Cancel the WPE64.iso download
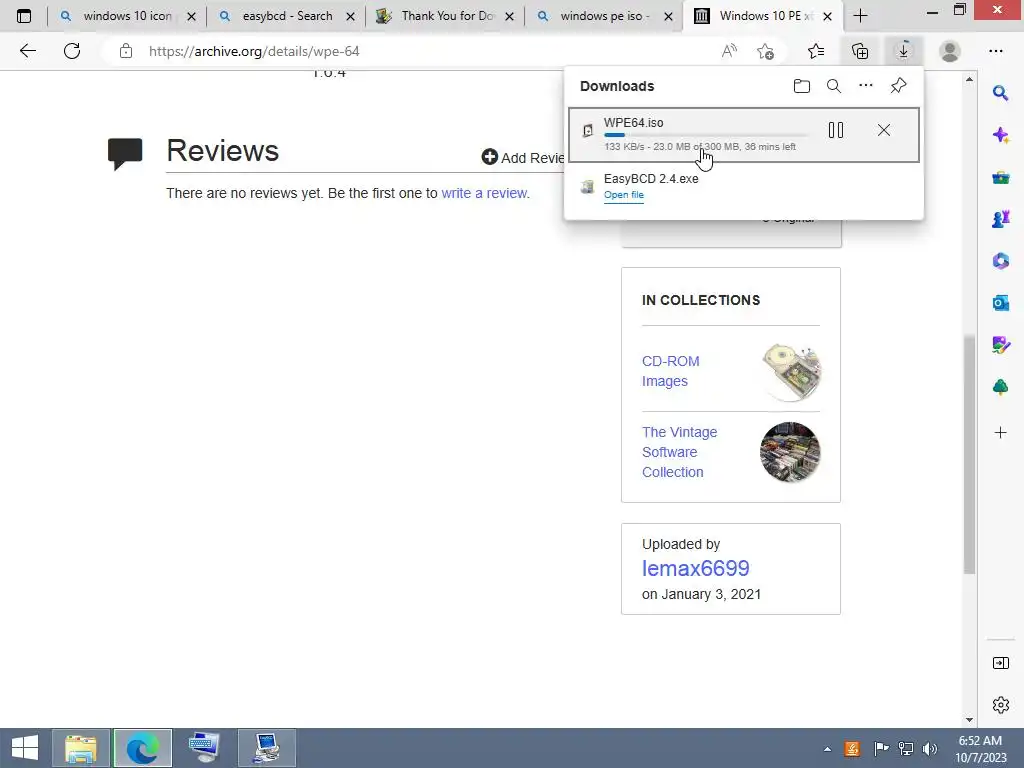The image size is (1024, 768). [884, 130]
